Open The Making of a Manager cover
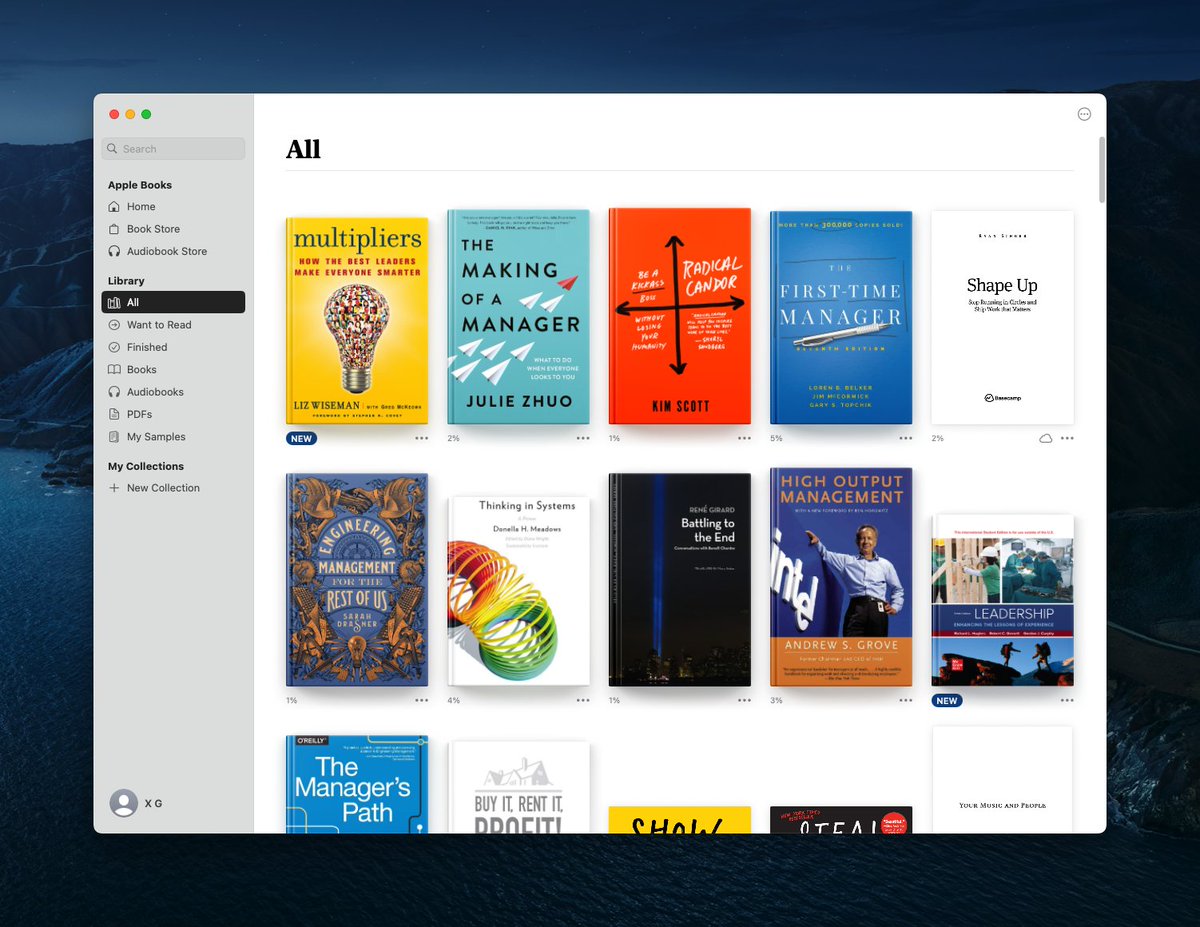This screenshot has height=927, width=1200. [518, 317]
